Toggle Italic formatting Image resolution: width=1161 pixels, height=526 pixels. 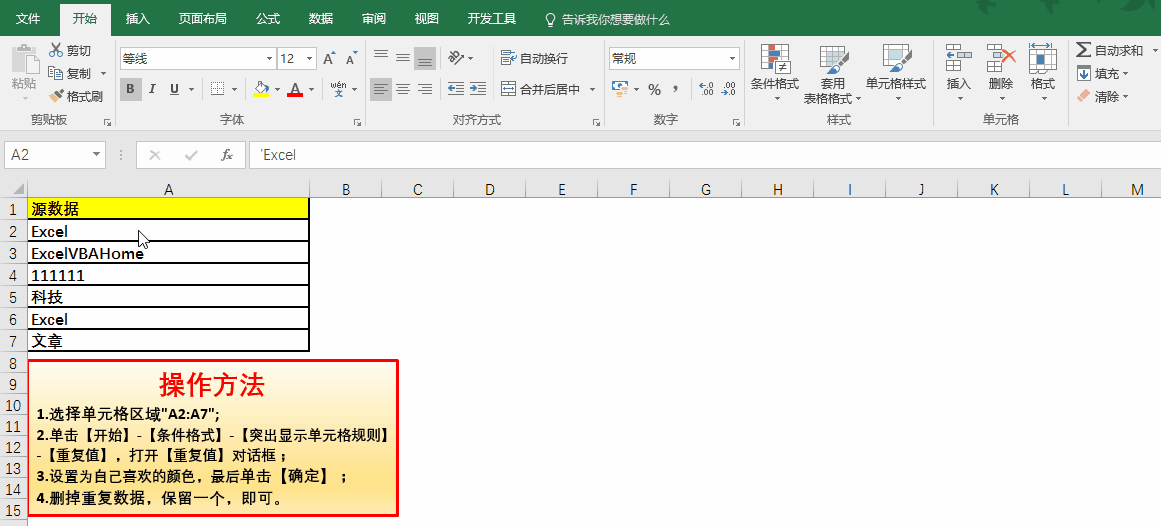153,90
